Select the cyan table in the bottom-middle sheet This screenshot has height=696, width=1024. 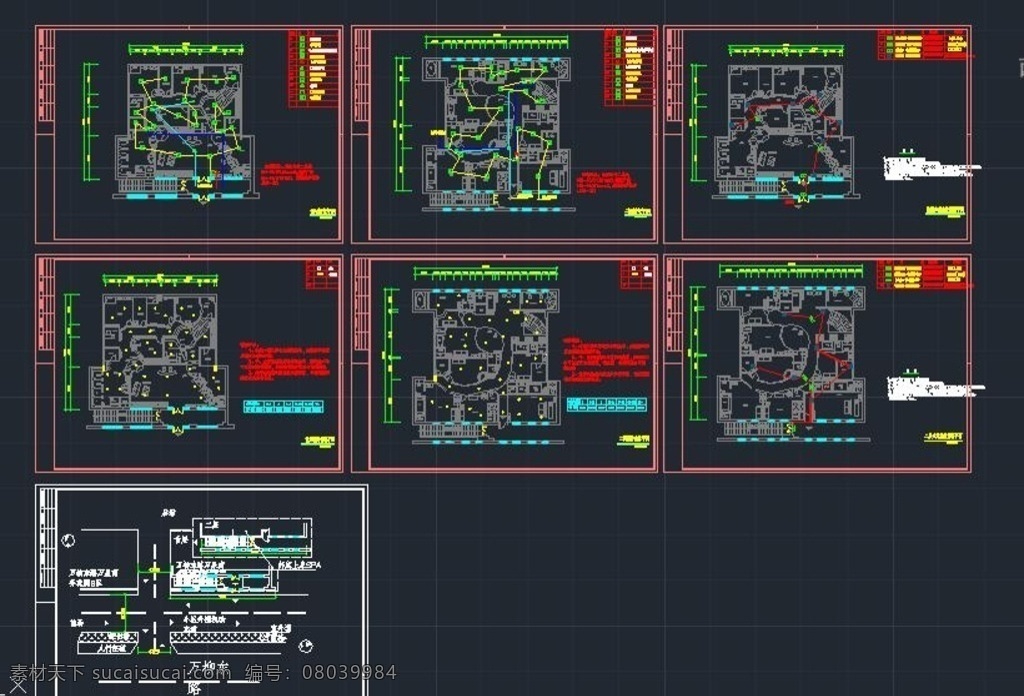607,404
